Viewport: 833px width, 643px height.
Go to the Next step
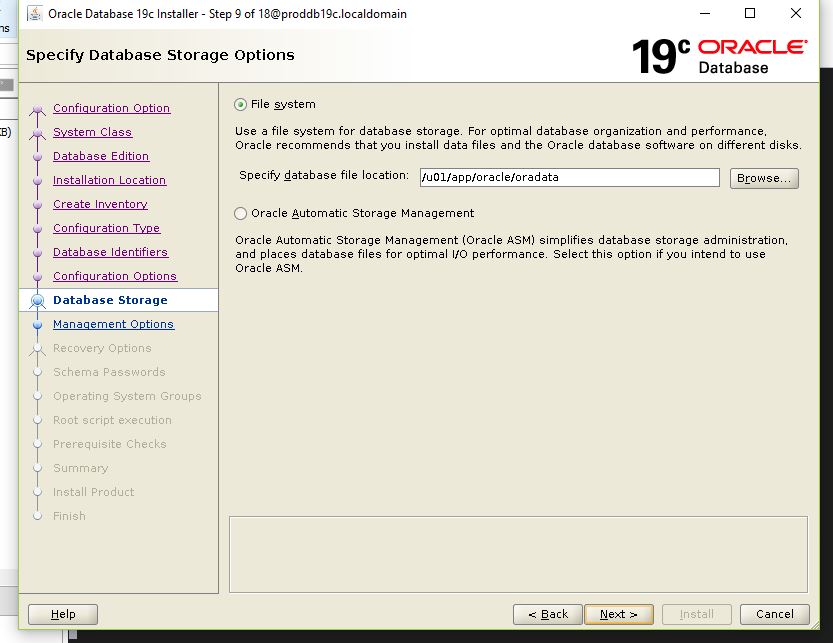pos(618,614)
